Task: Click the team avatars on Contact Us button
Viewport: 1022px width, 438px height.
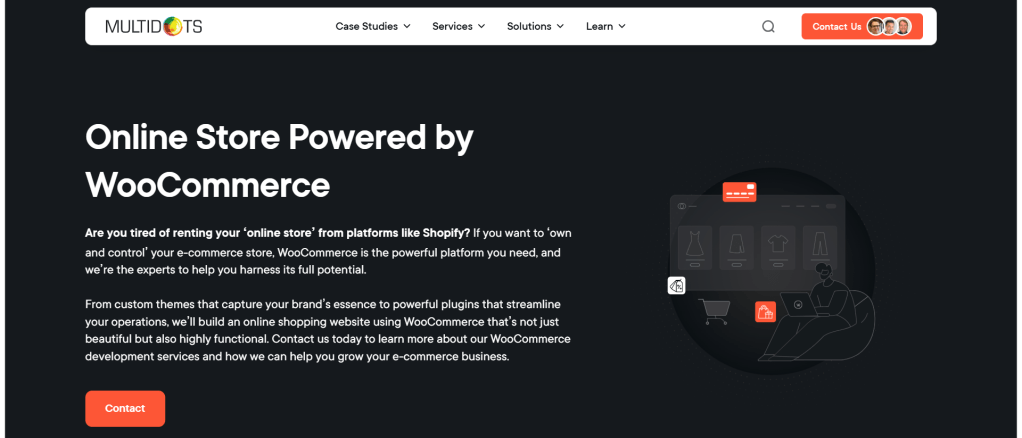Action: click(888, 27)
